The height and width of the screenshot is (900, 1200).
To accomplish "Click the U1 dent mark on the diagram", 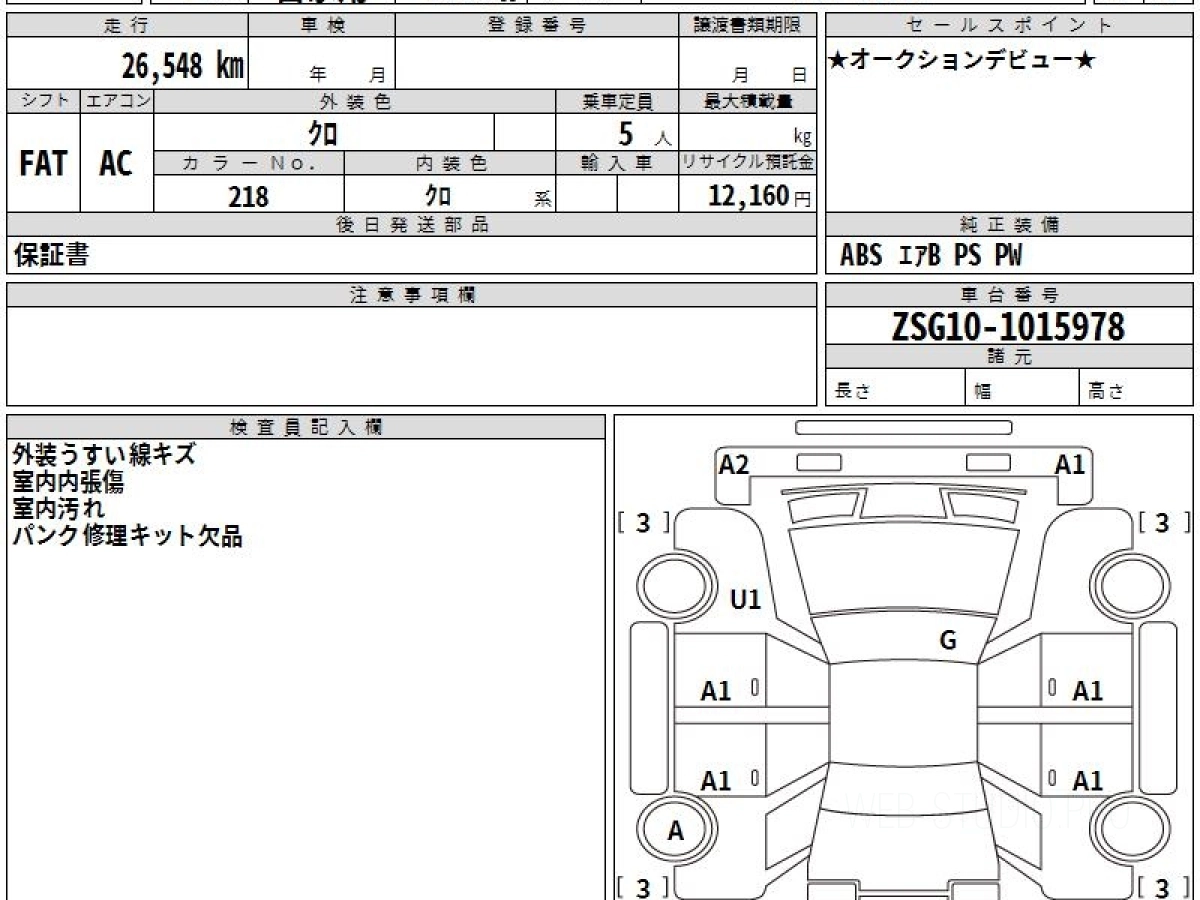I will (x=746, y=600).
